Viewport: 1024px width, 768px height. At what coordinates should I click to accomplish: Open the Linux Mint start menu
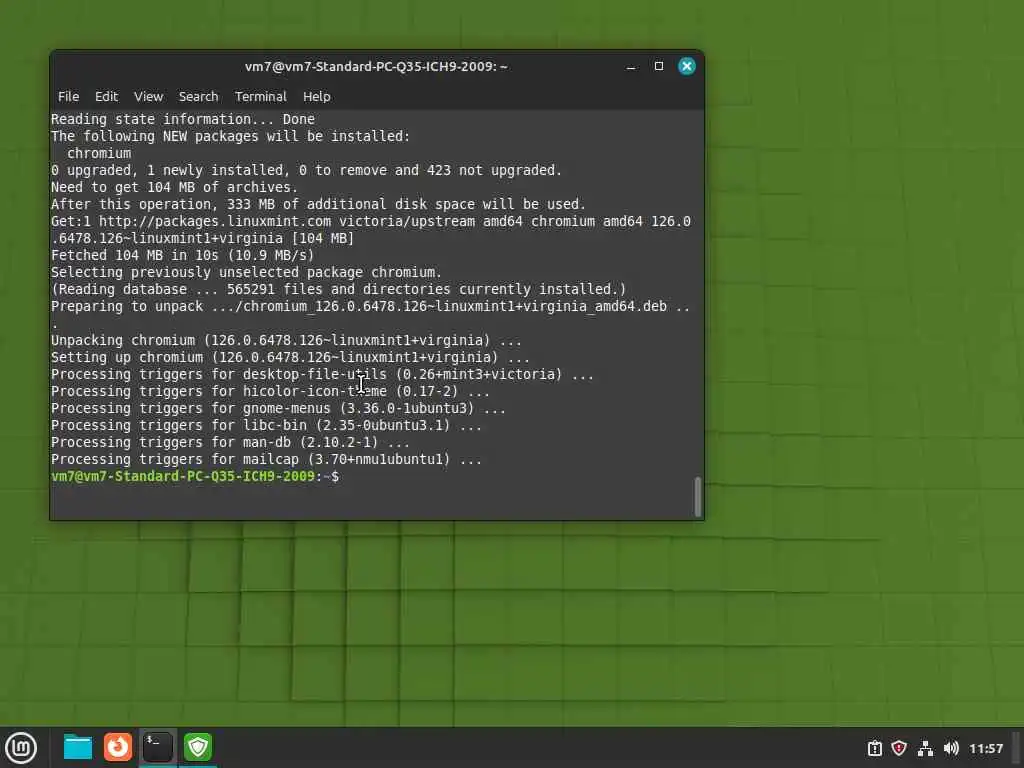(21, 748)
